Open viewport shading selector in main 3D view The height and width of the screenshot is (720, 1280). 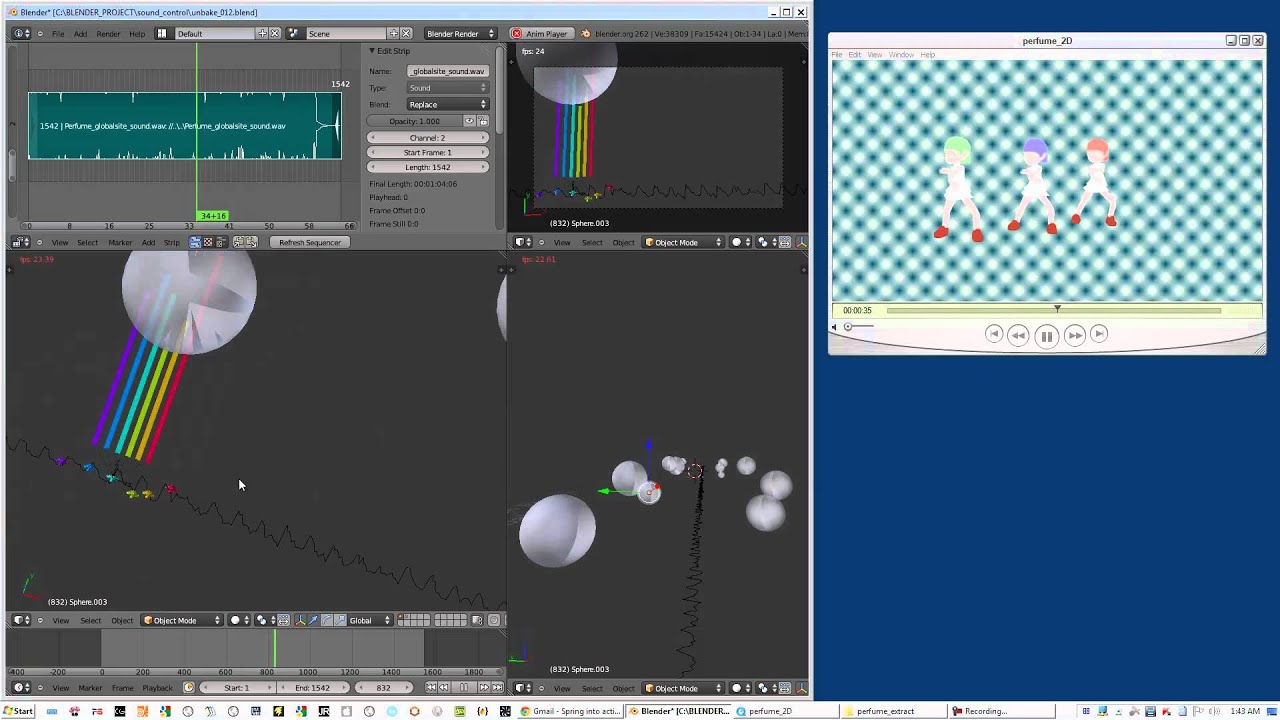(x=241, y=620)
